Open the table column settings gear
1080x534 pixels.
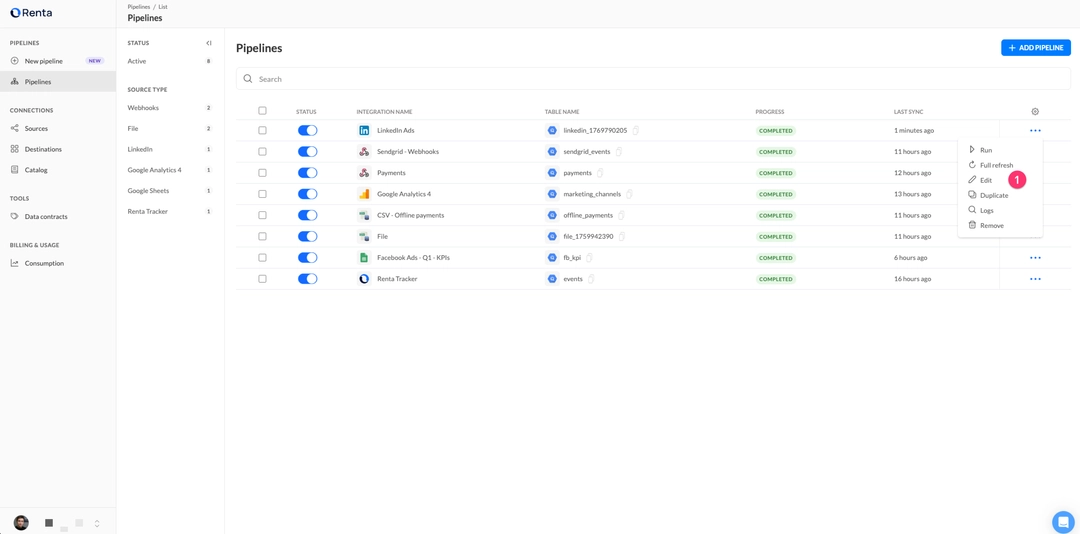click(x=1035, y=112)
